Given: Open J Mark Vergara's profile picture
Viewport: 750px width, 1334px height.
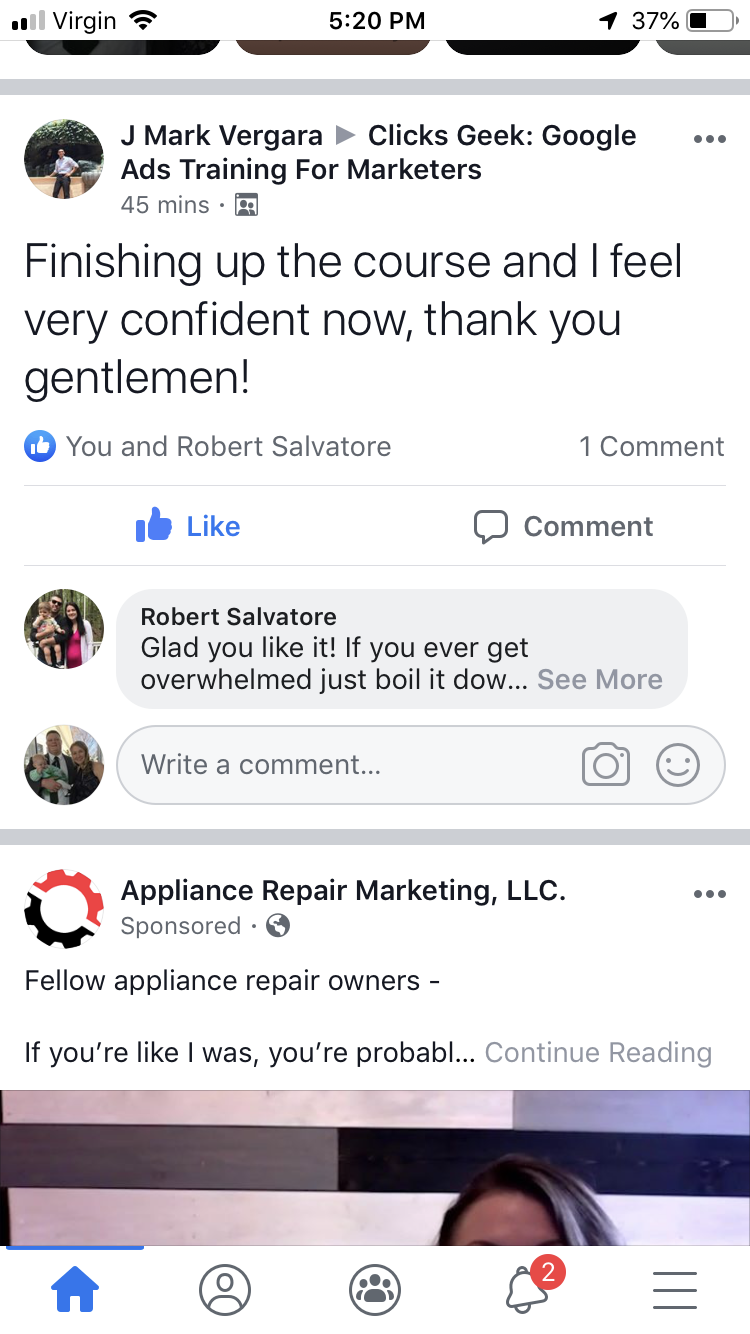Looking at the screenshot, I should tap(64, 159).
